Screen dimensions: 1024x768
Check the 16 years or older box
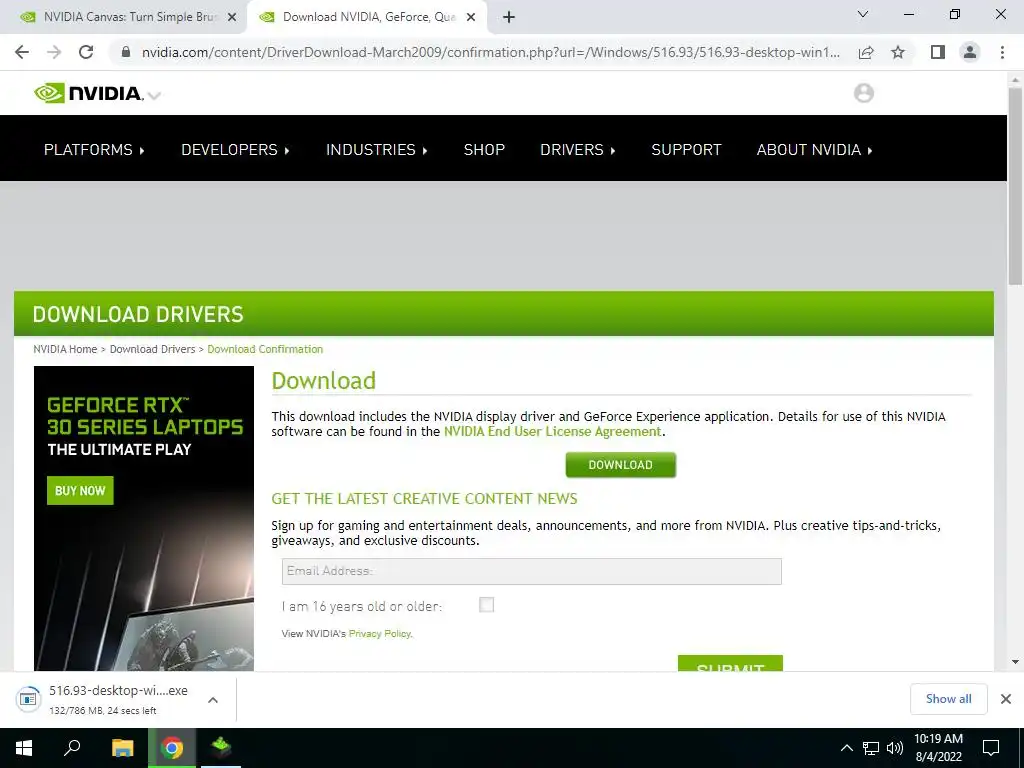pos(487,605)
